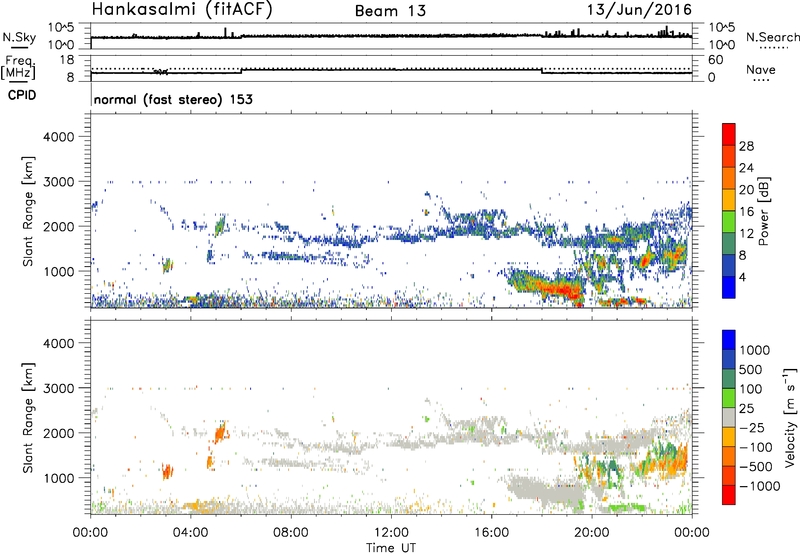Click the -1000 tick on velocity scale
The height and width of the screenshot is (554, 800).
(759, 486)
